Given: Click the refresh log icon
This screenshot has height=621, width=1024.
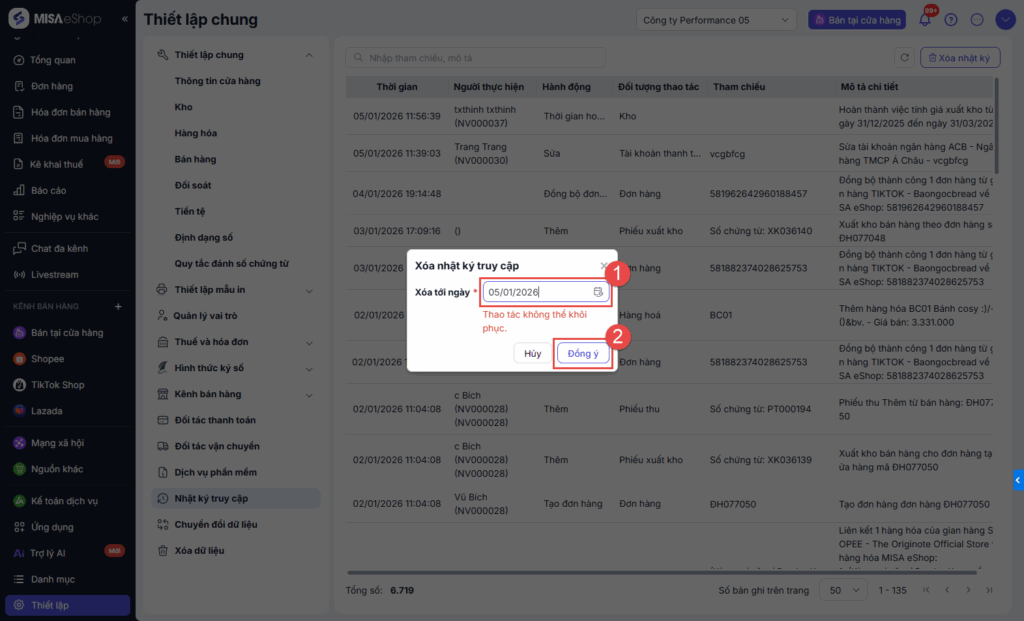Looking at the screenshot, I should pos(905,58).
